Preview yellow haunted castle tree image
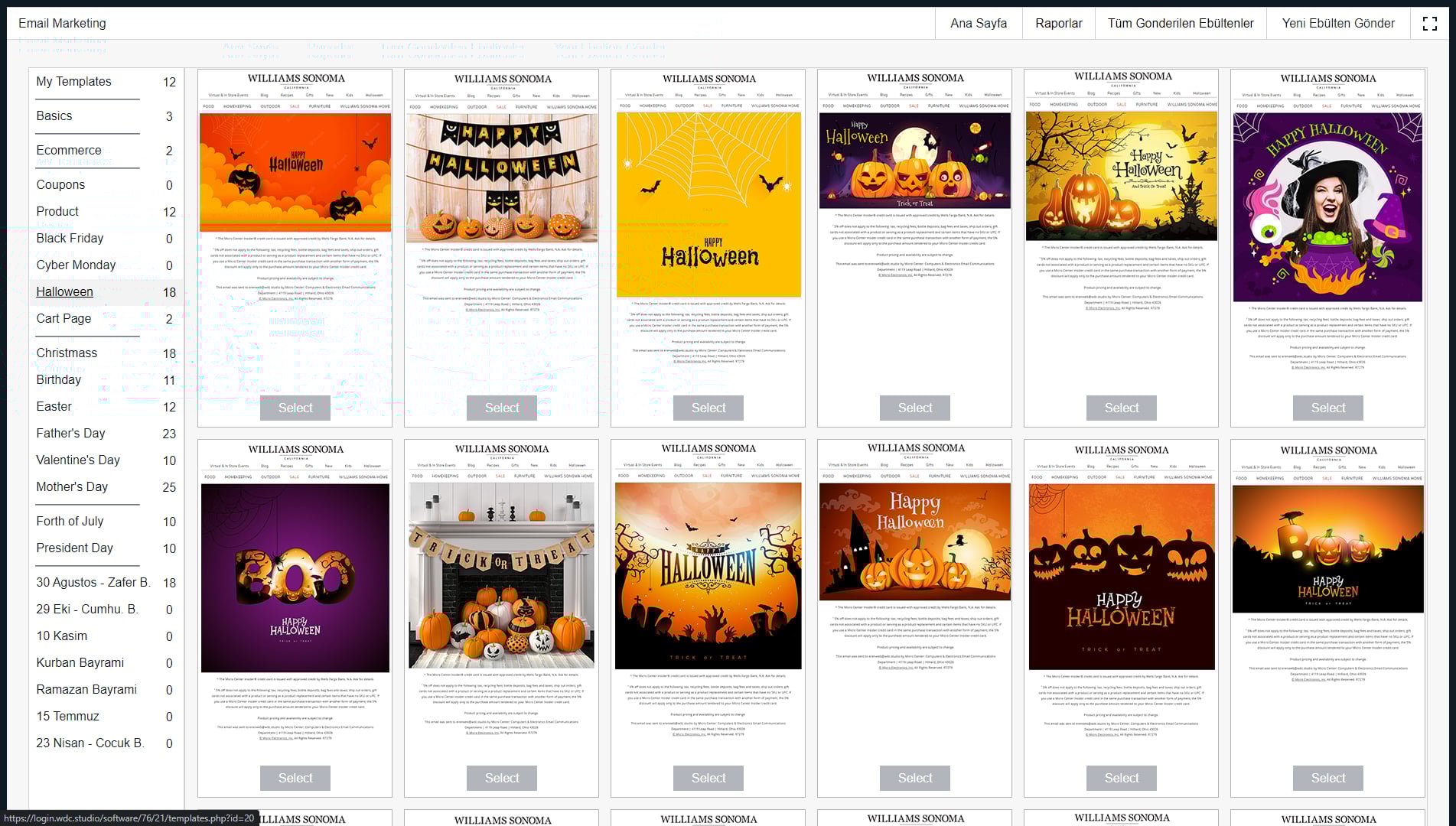Screen dimensions: 1456x826 (1122, 176)
